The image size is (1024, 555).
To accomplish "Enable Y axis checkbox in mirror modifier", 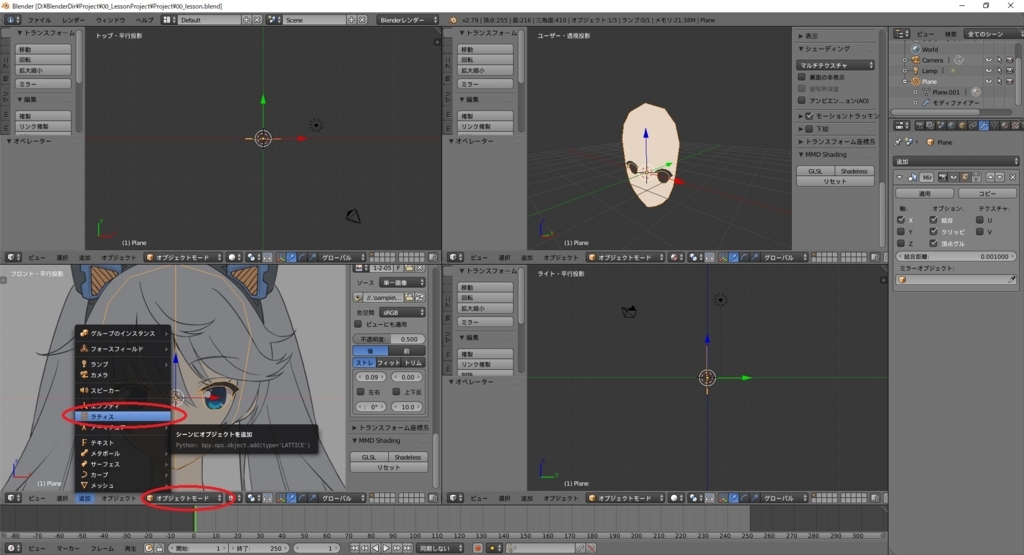I will coord(901,232).
